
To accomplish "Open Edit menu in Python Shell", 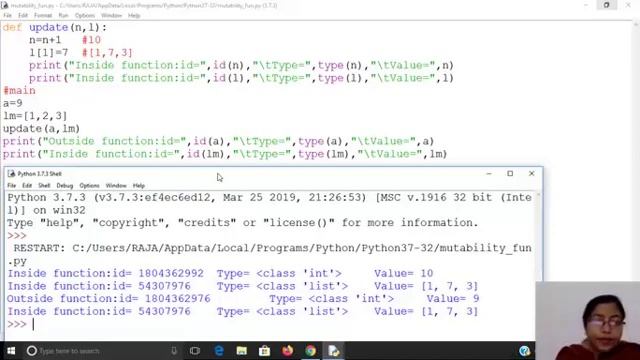I will [27, 186].
